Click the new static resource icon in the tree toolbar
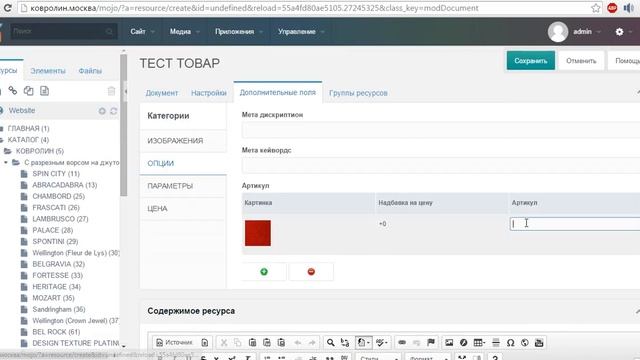 click(44, 91)
